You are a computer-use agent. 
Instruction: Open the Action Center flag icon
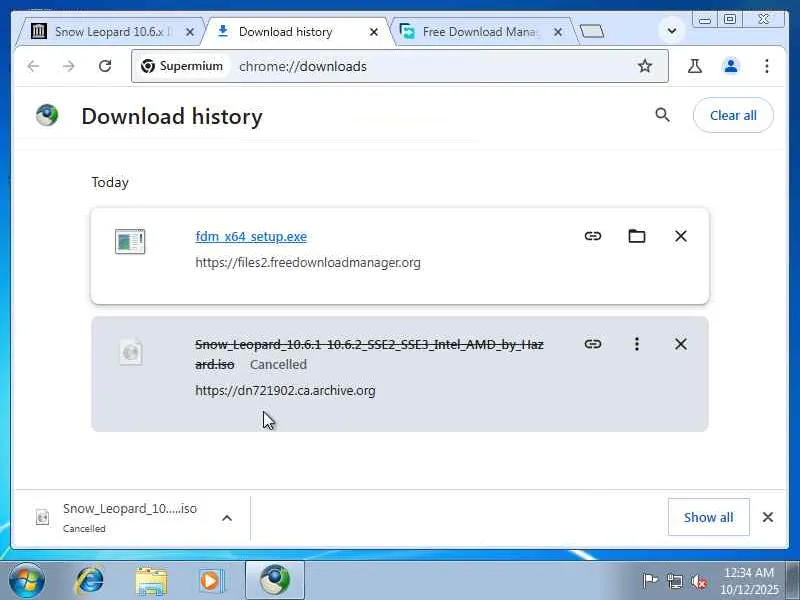[650, 581]
